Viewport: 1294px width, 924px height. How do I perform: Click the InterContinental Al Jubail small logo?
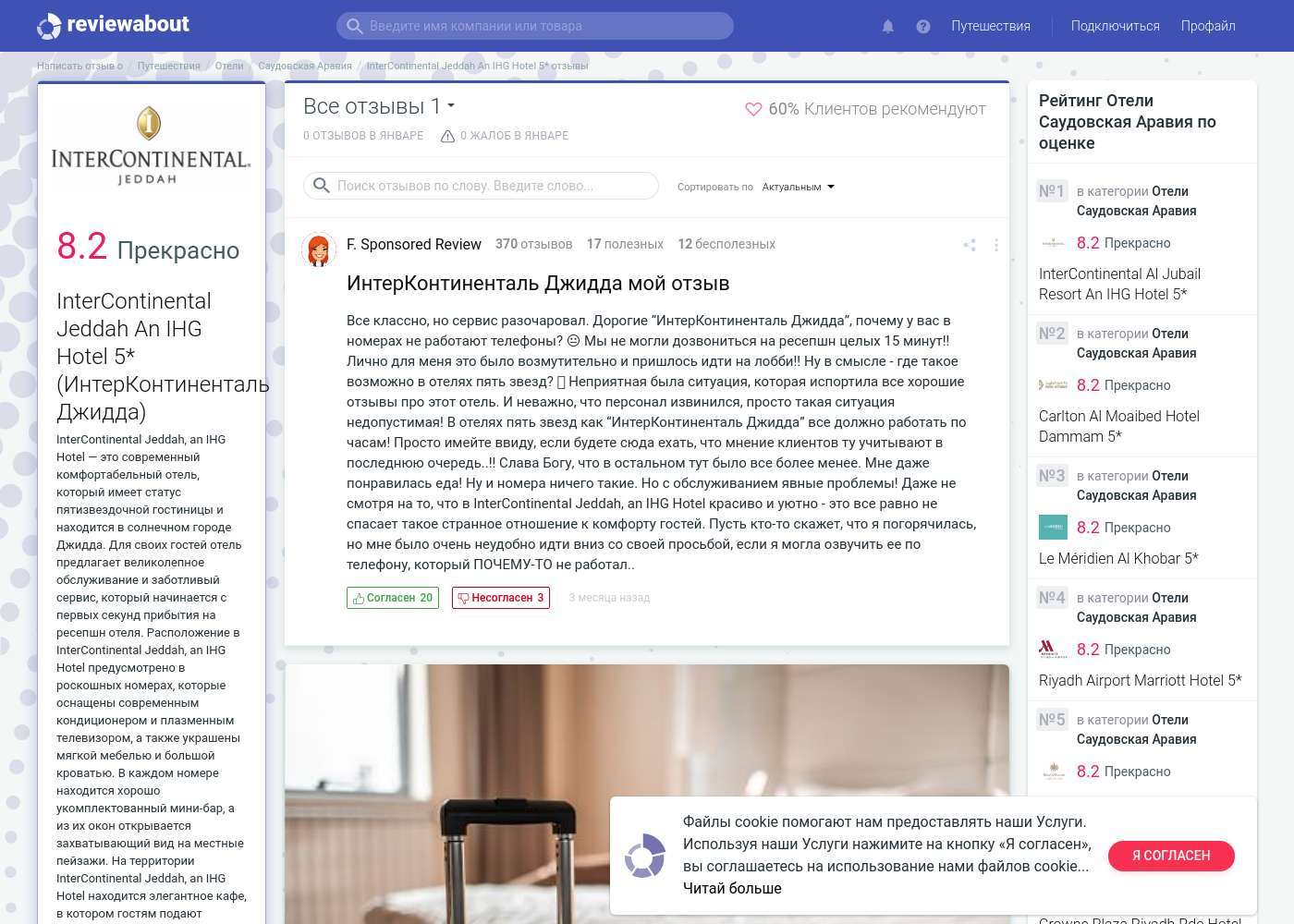[1053, 243]
